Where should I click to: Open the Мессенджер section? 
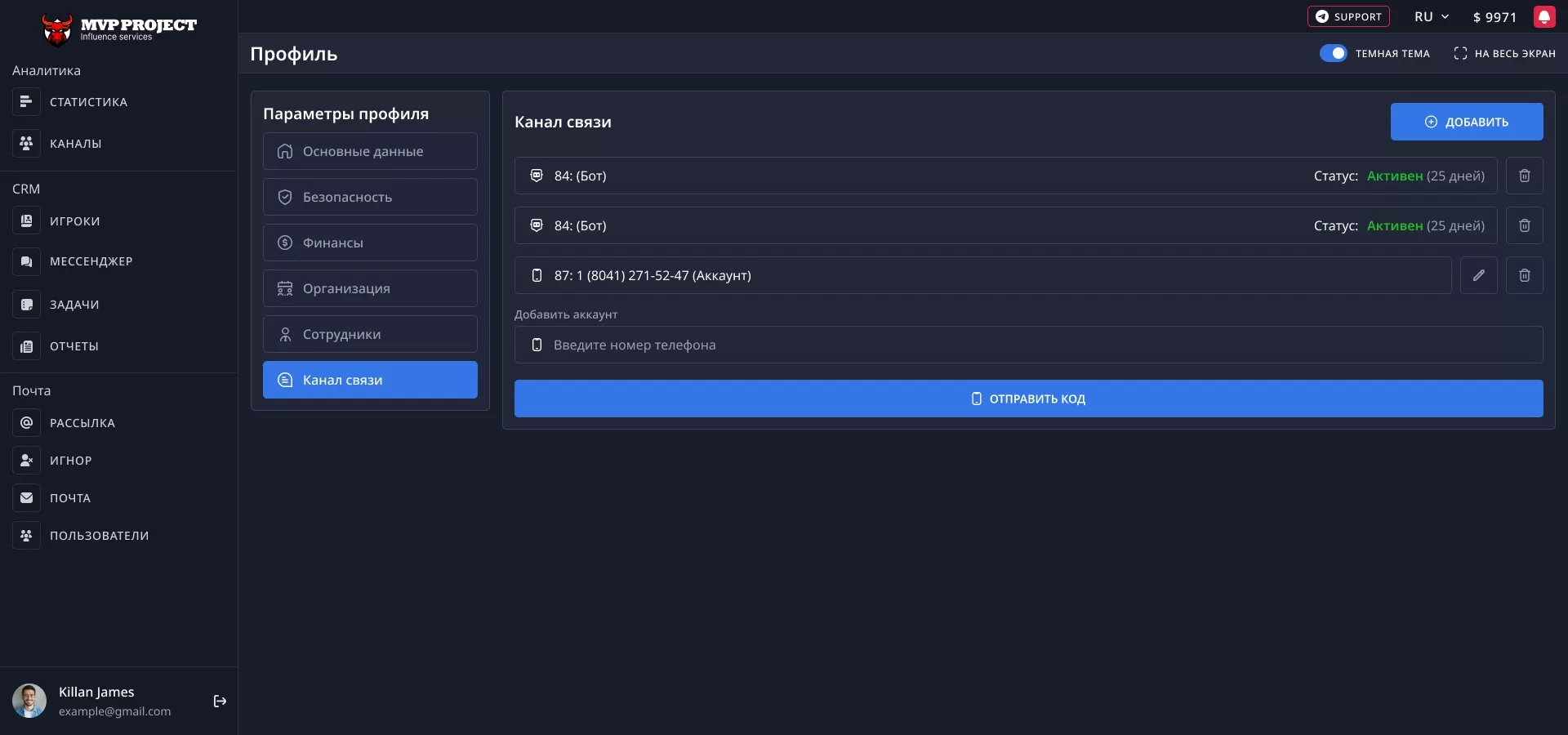[91, 262]
